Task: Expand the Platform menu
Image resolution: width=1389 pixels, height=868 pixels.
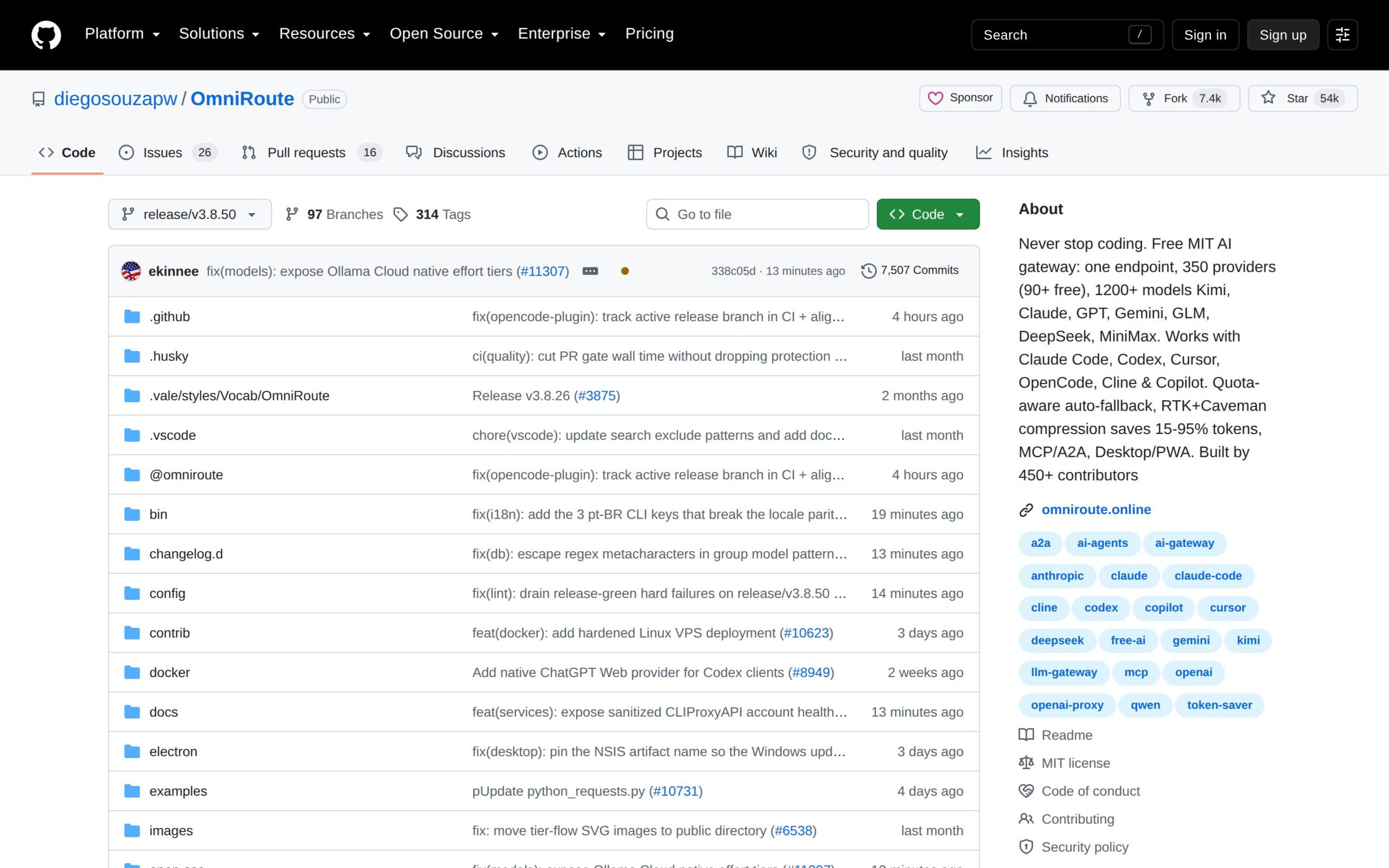Action: click(122, 34)
